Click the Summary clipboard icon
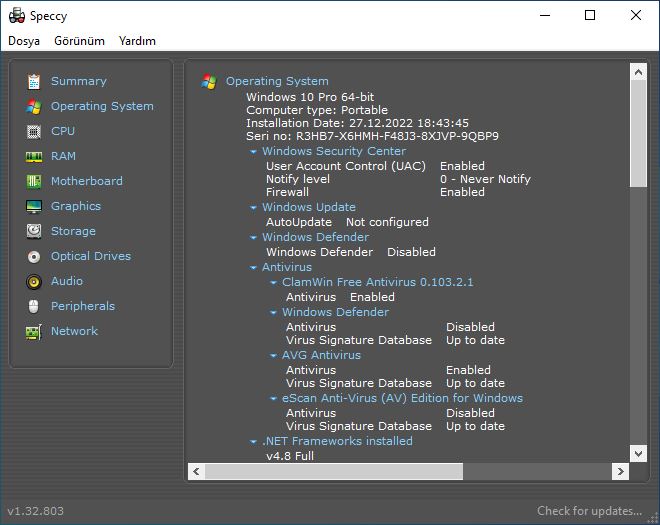The height and width of the screenshot is (525, 660). pyautogui.click(x=34, y=81)
